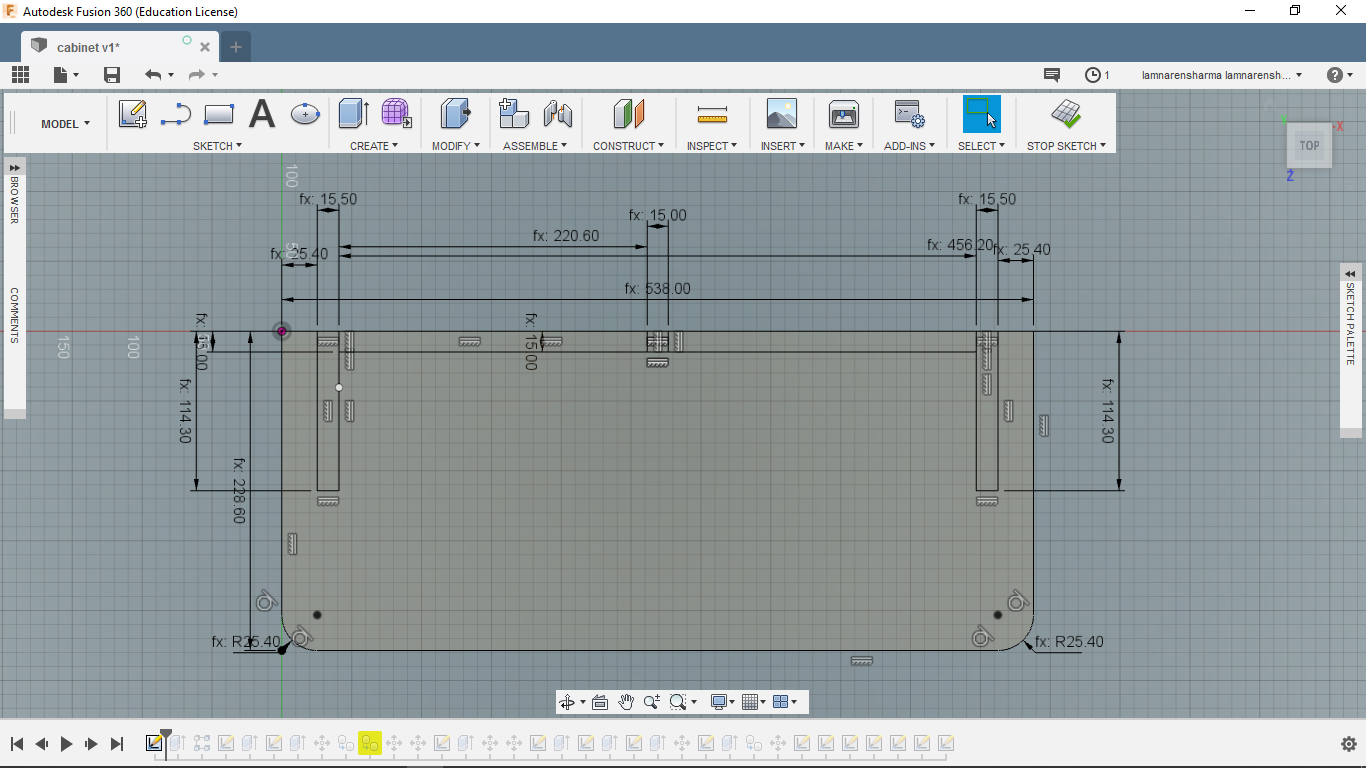This screenshot has height=768, width=1366.
Task: Open the Data Panel grid icon
Action: 20,75
